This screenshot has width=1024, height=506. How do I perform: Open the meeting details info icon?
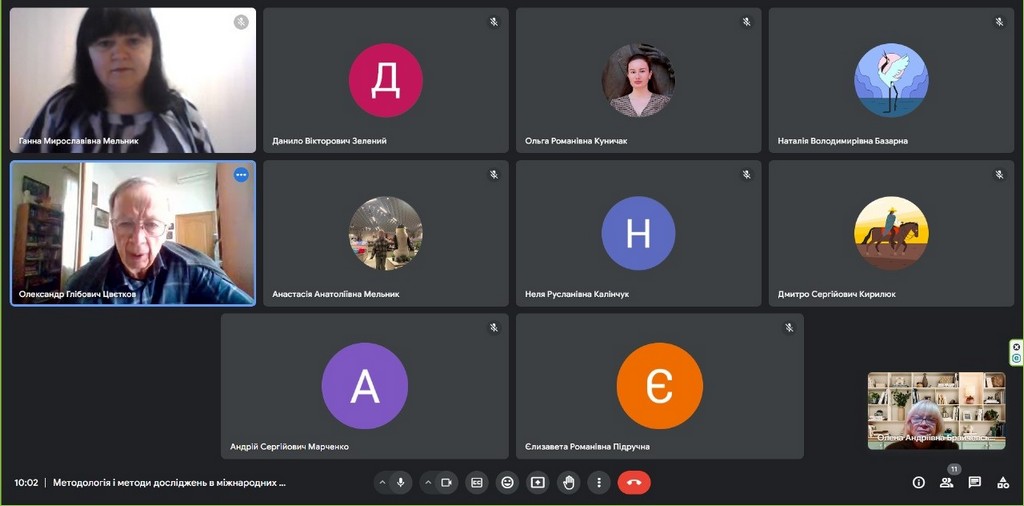[918, 482]
